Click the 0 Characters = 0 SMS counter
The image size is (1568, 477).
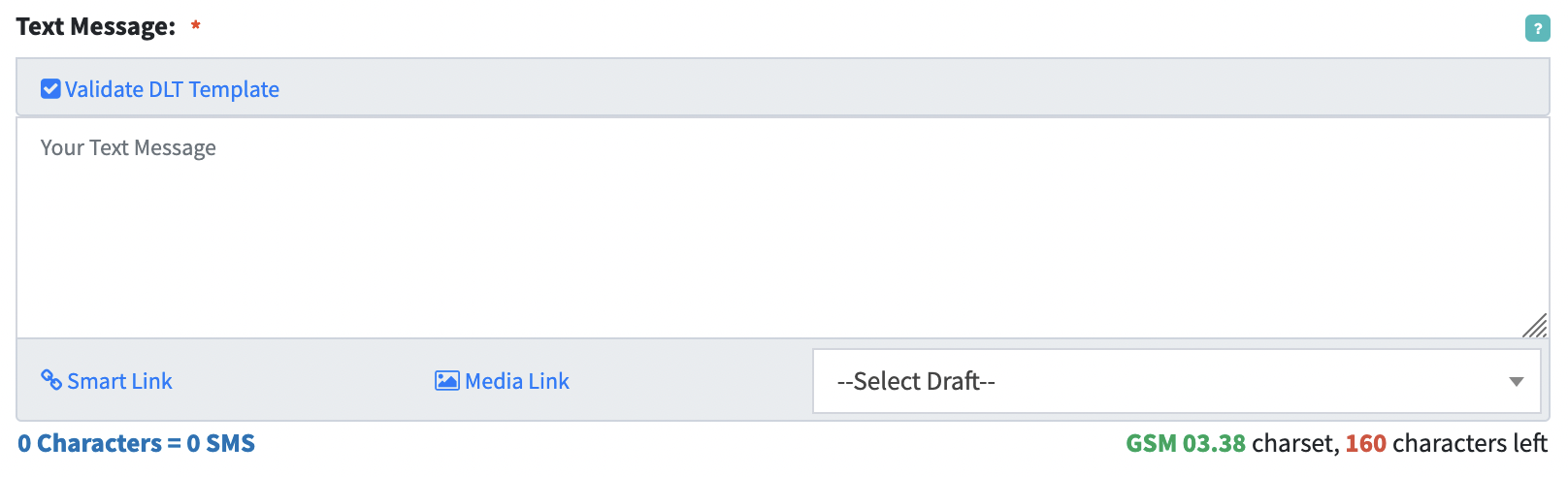(x=136, y=443)
